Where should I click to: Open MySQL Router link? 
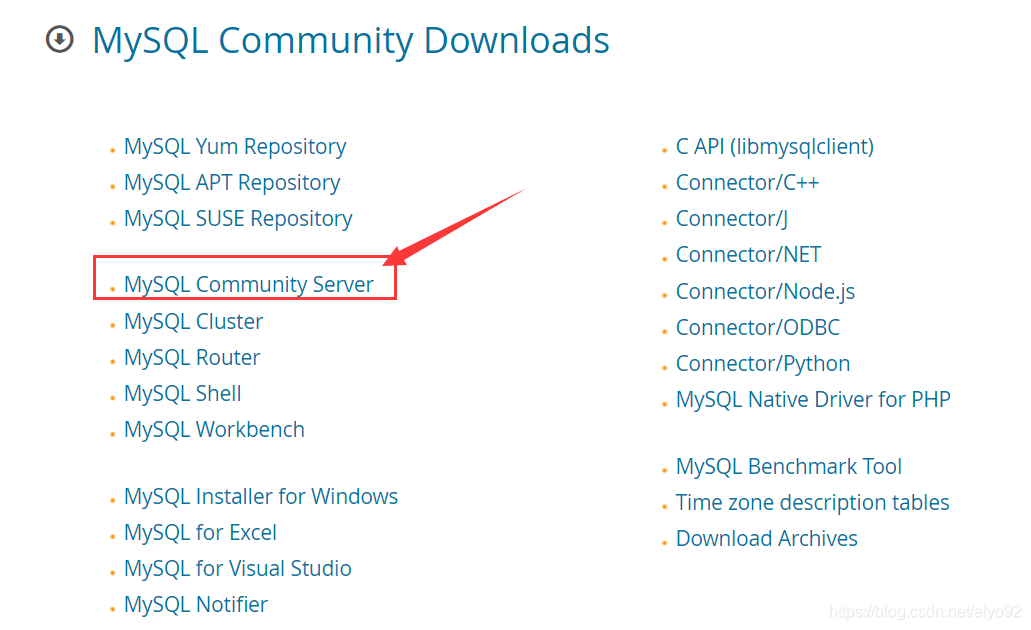[x=192, y=358]
